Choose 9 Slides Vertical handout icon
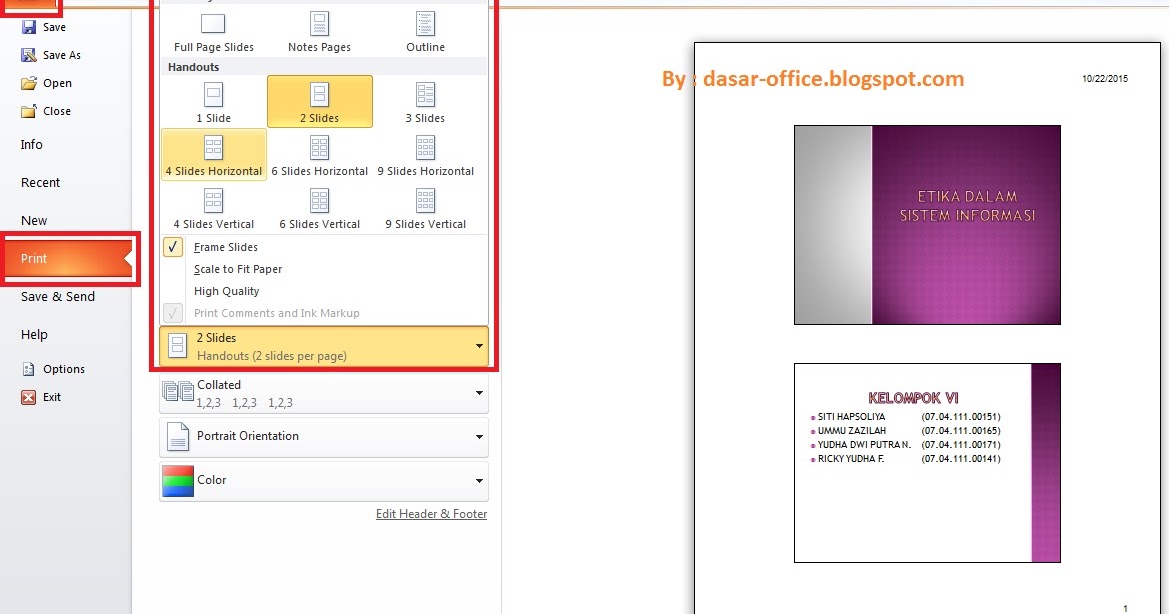The image size is (1169, 614). [425, 200]
